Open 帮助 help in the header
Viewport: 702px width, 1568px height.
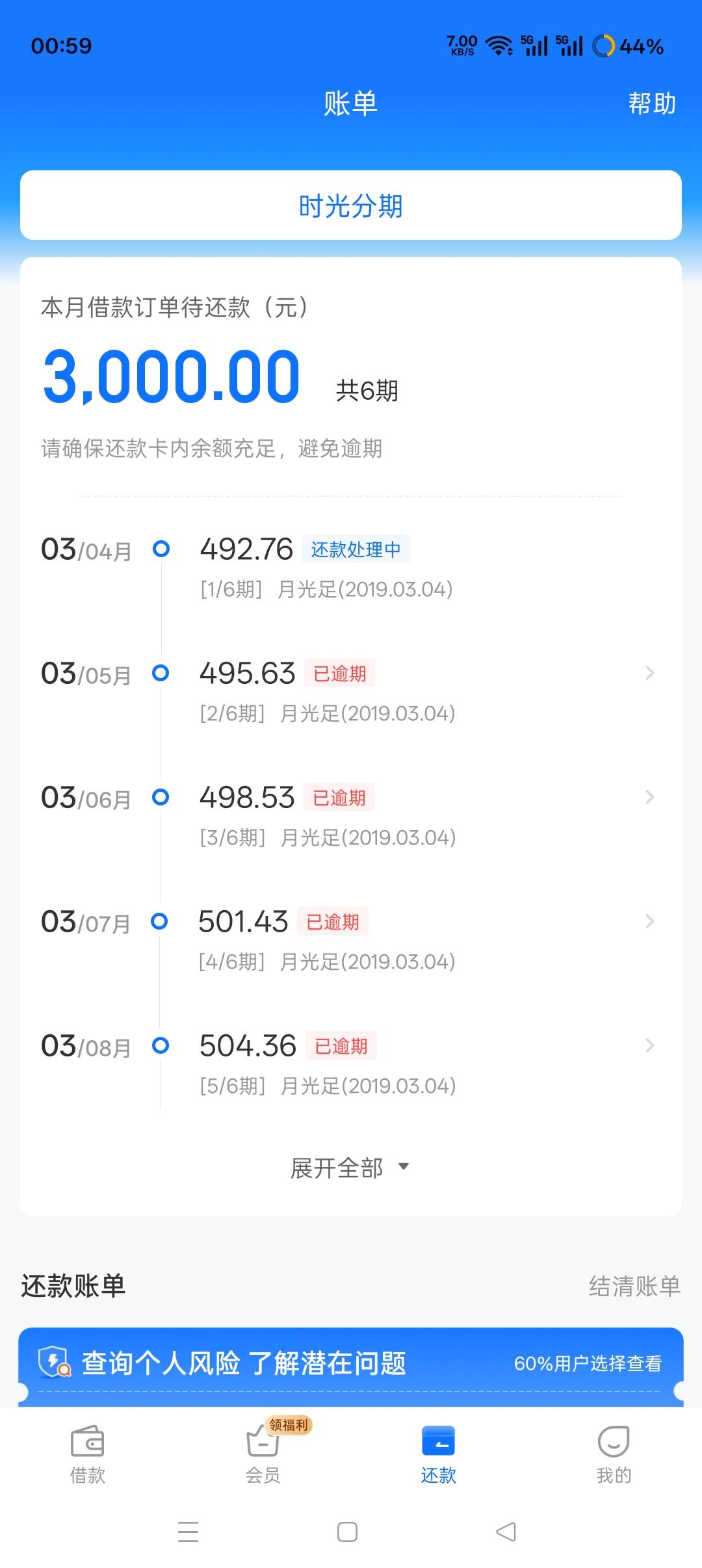click(x=652, y=103)
